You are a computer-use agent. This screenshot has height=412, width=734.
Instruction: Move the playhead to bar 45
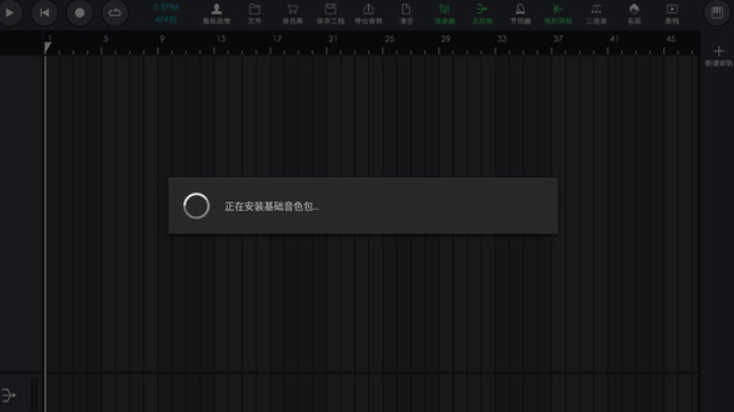[x=671, y=39]
